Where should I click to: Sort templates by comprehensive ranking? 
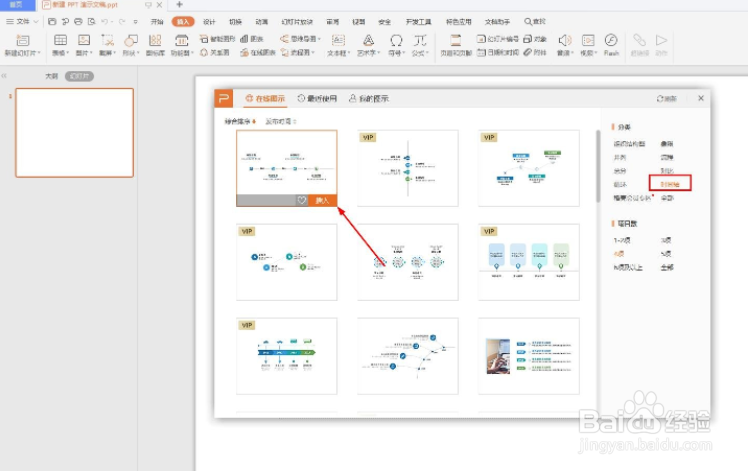tap(240, 121)
